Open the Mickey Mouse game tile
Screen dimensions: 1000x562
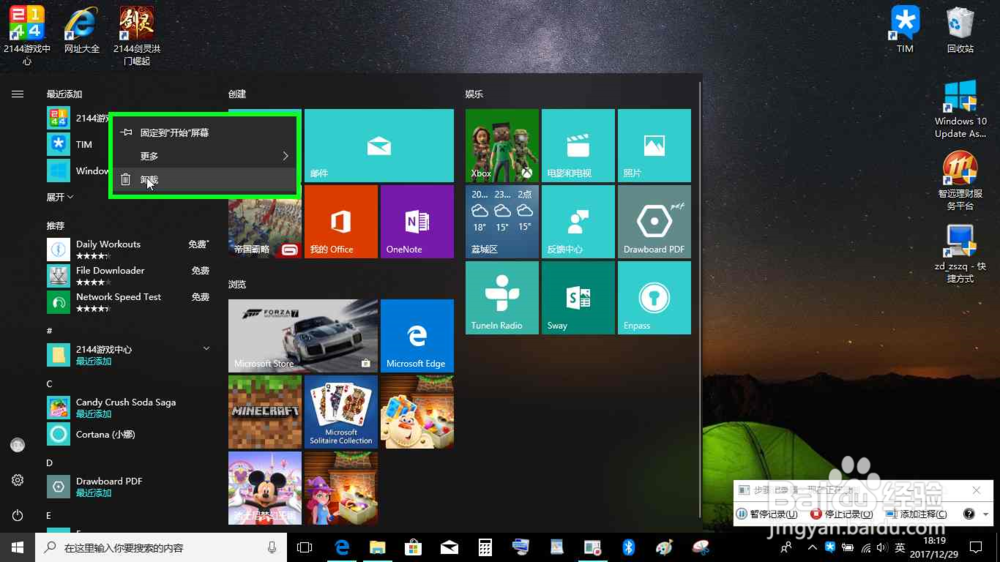coord(265,488)
